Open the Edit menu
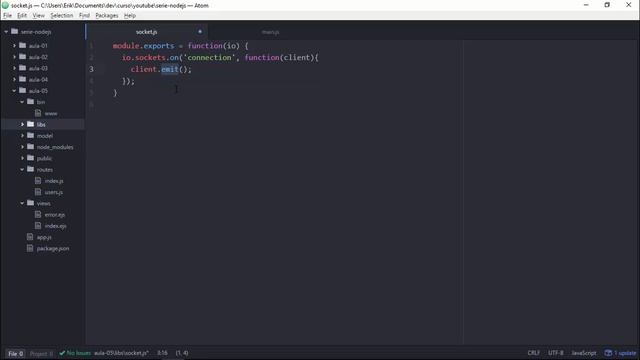Screen dimensions: 640x360 click(x=22, y=16)
